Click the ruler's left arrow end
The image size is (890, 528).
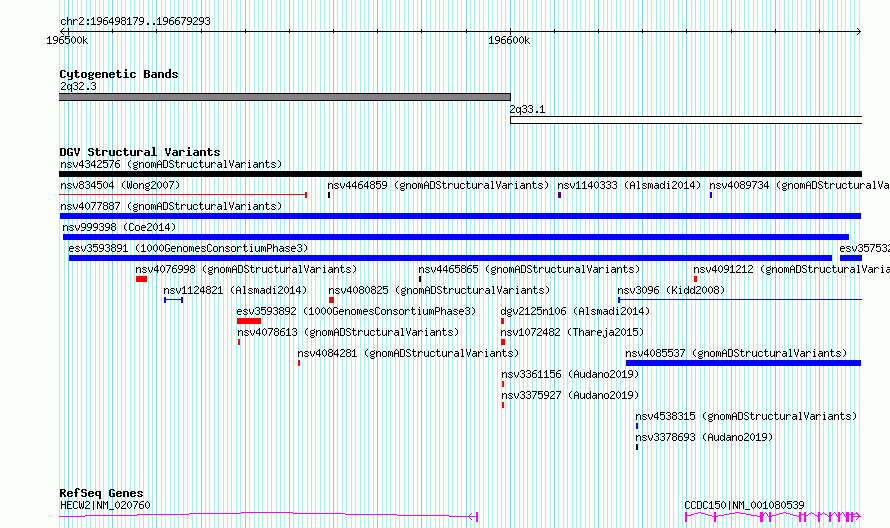pyautogui.click(x=63, y=31)
